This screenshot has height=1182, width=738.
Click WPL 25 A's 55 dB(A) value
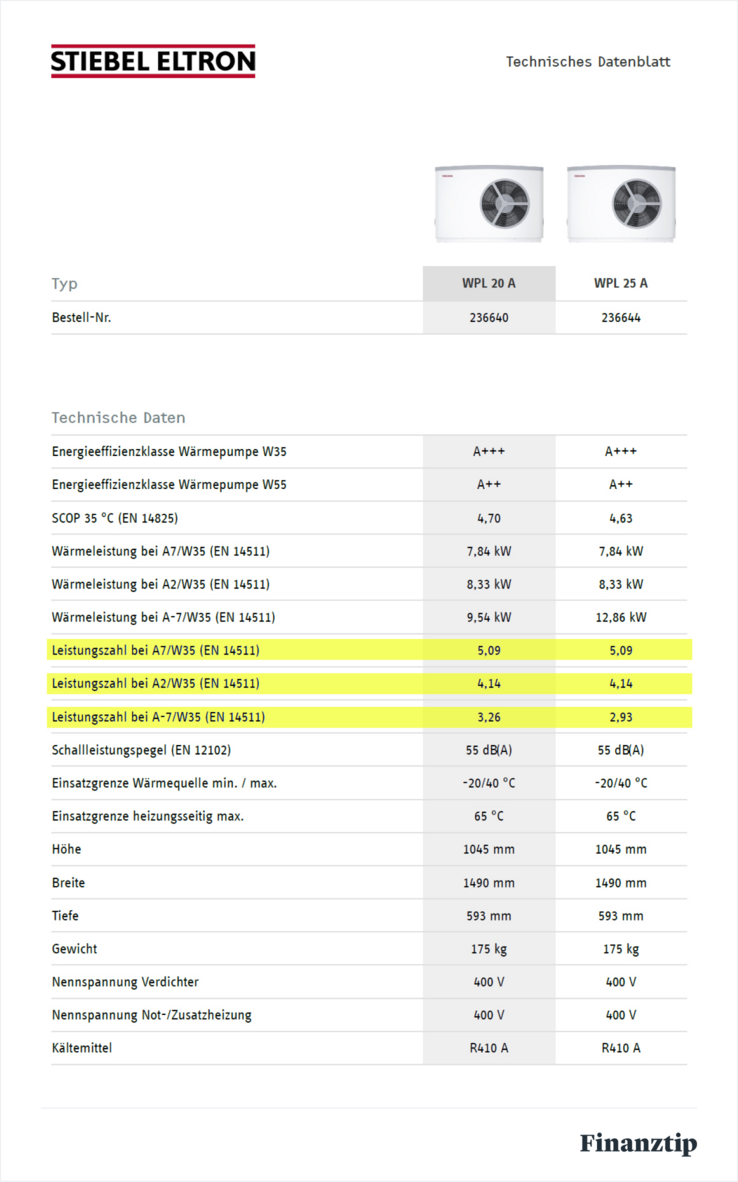pos(621,750)
